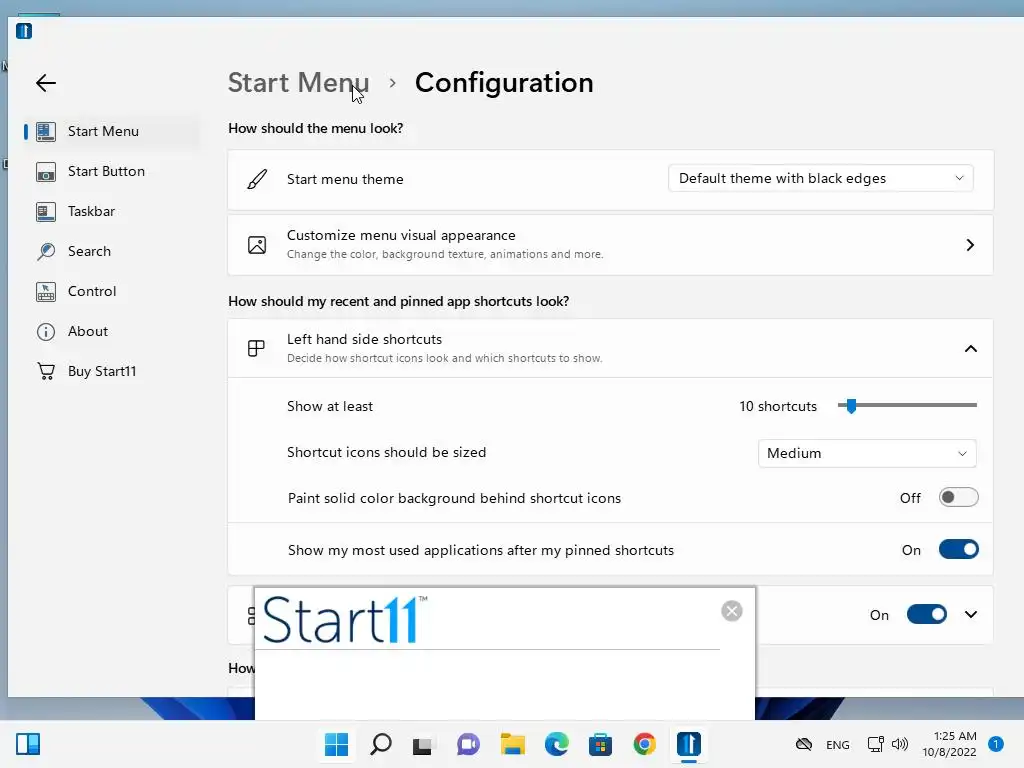Toggle Show most used applications switch
Screen dimensions: 1024x768
pos(959,550)
